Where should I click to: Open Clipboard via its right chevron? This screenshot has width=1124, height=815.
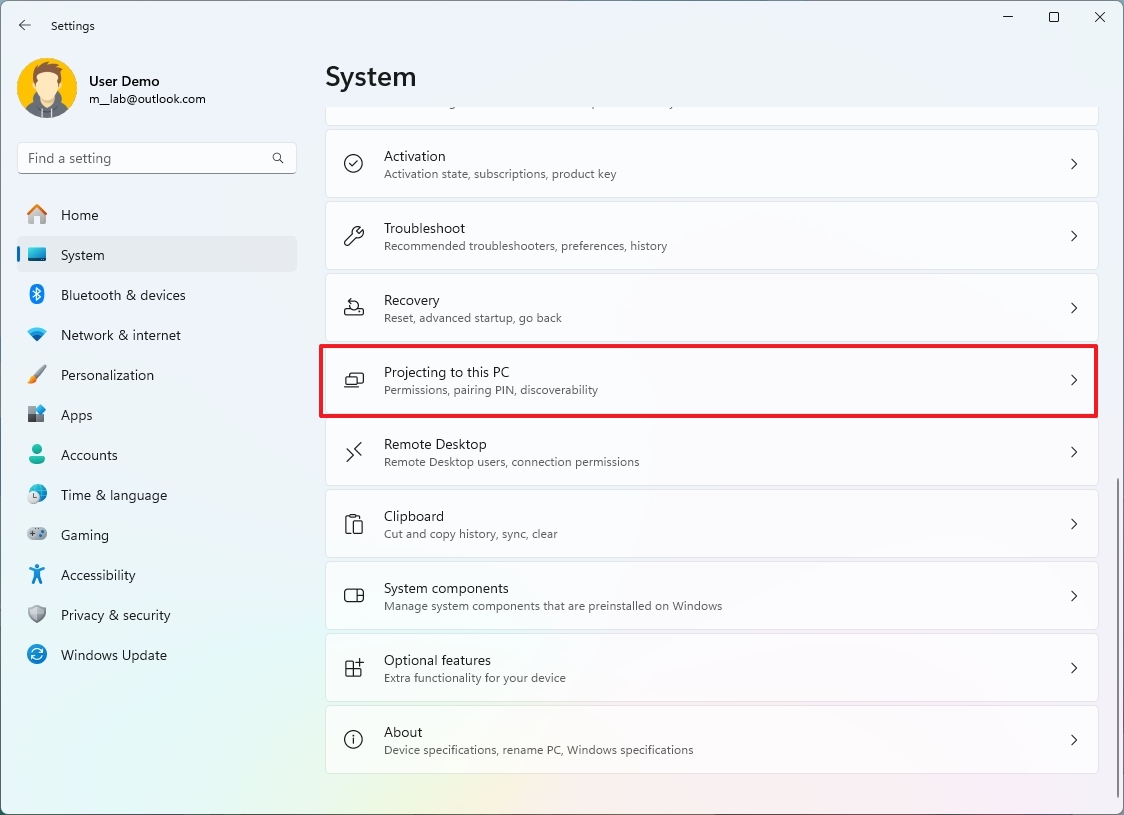click(1074, 524)
